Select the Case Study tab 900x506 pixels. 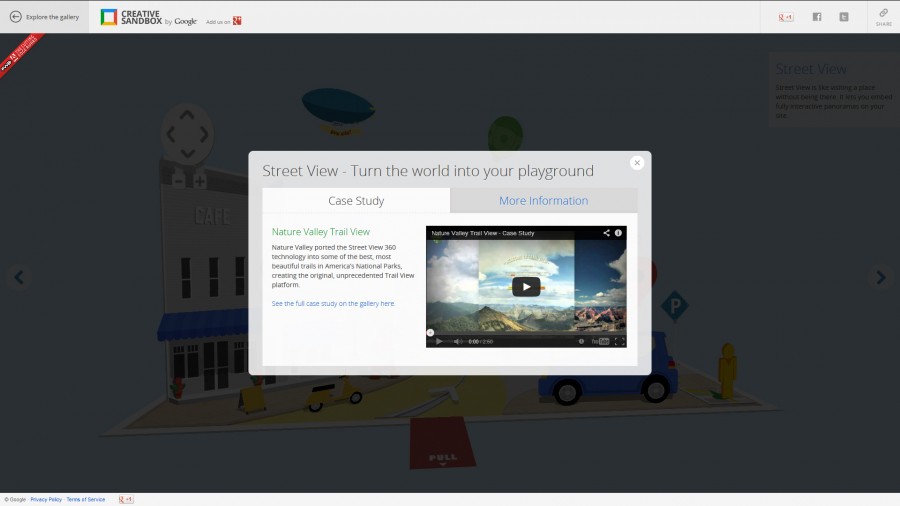coord(356,201)
